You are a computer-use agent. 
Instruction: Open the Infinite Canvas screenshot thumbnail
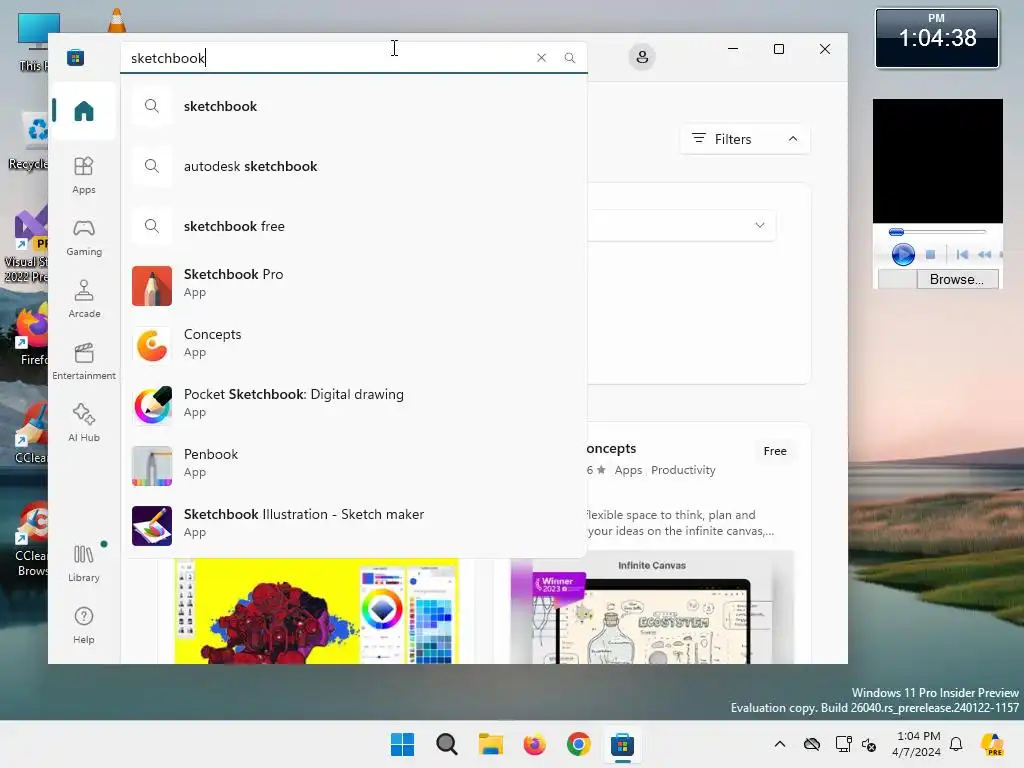pyautogui.click(x=652, y=607)
